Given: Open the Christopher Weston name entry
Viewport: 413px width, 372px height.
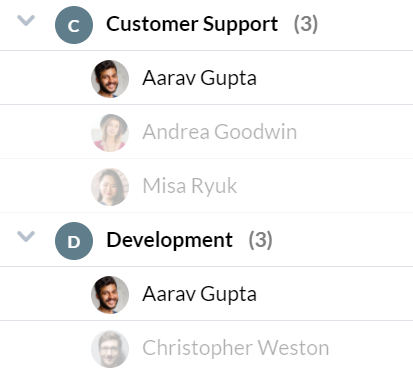Looking at the screenshot, I should 236,348.
